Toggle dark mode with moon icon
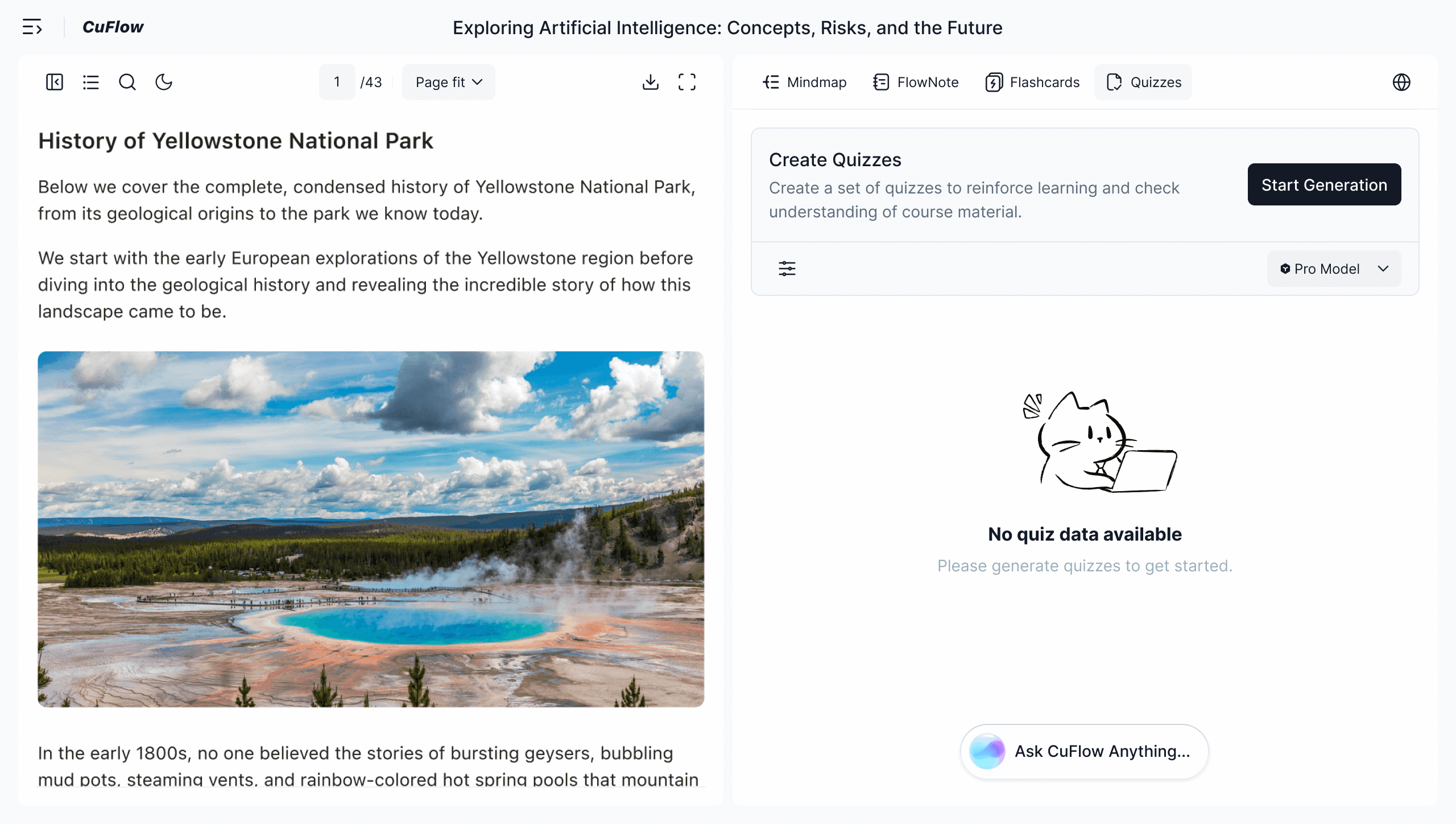Viewport: 1456px width, 824px height. pos(164,82)
